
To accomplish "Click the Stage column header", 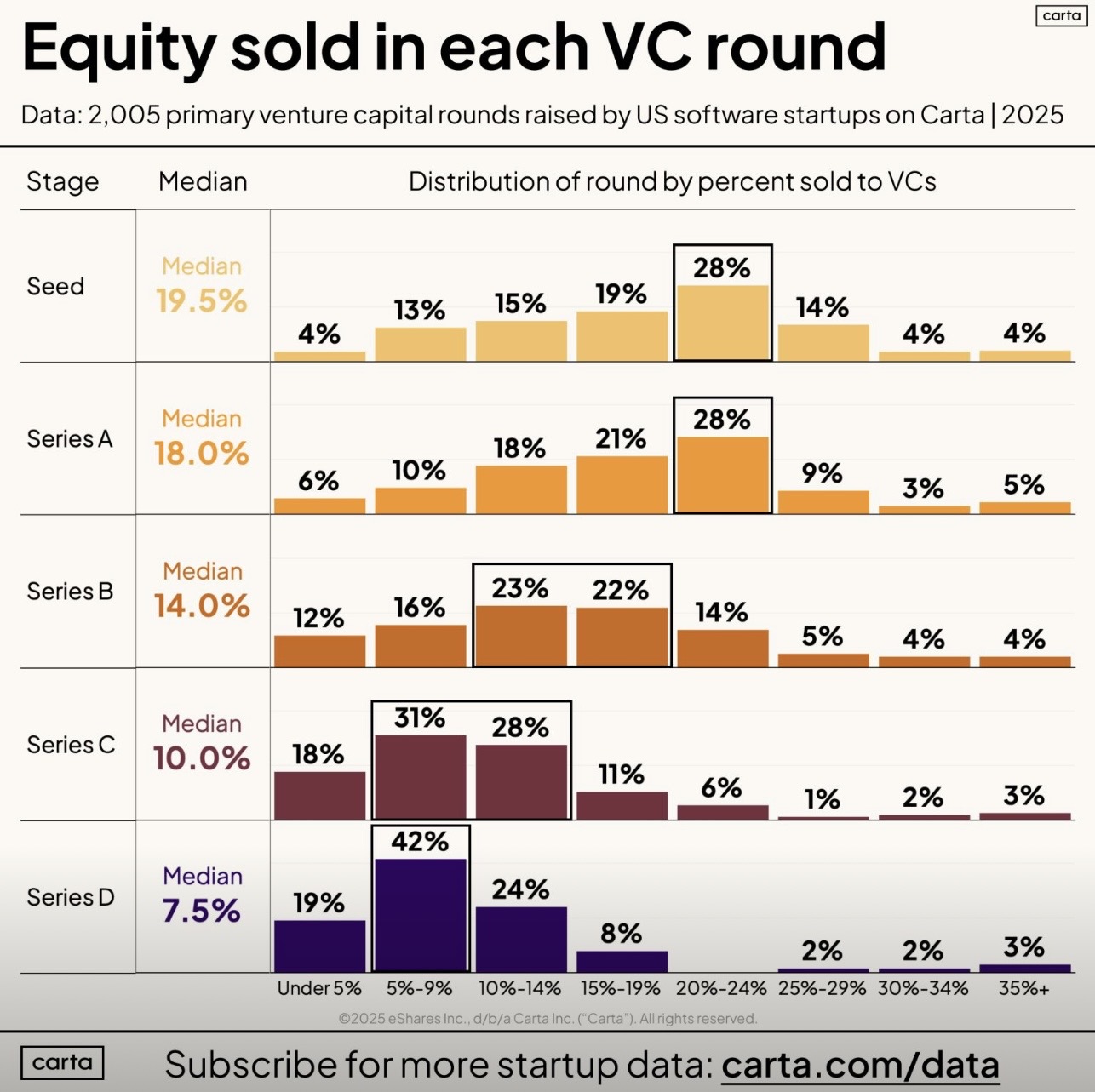I will (62, 181).
